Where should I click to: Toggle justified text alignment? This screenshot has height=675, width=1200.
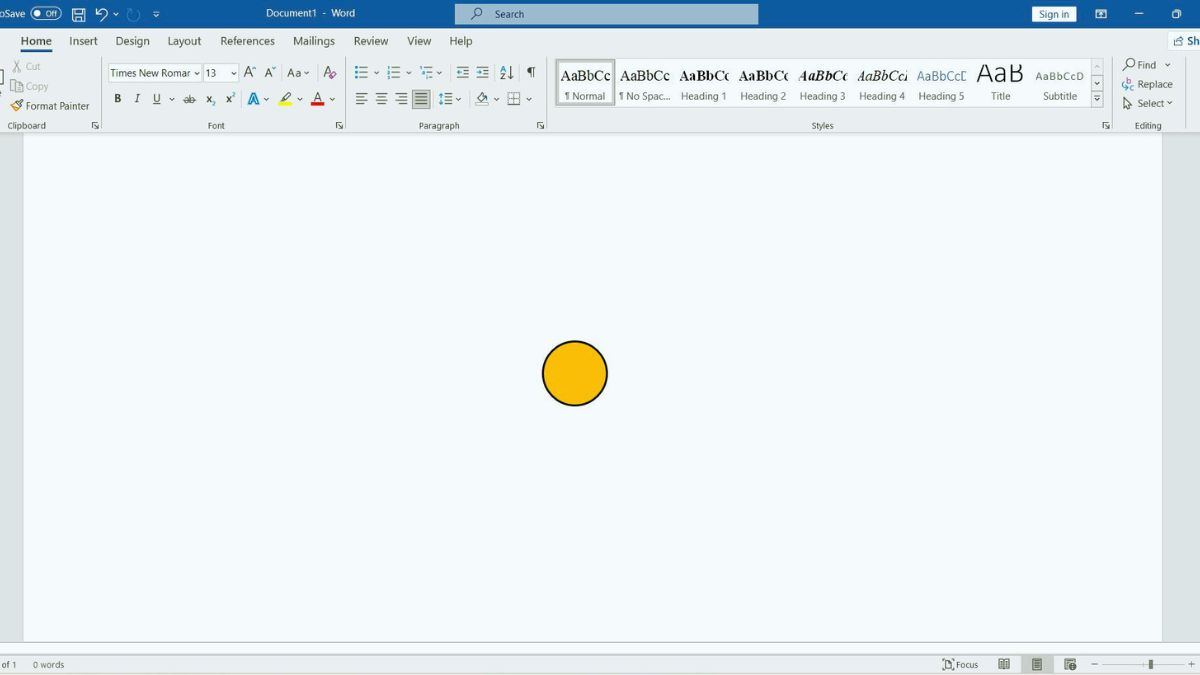tap(421, 99)
